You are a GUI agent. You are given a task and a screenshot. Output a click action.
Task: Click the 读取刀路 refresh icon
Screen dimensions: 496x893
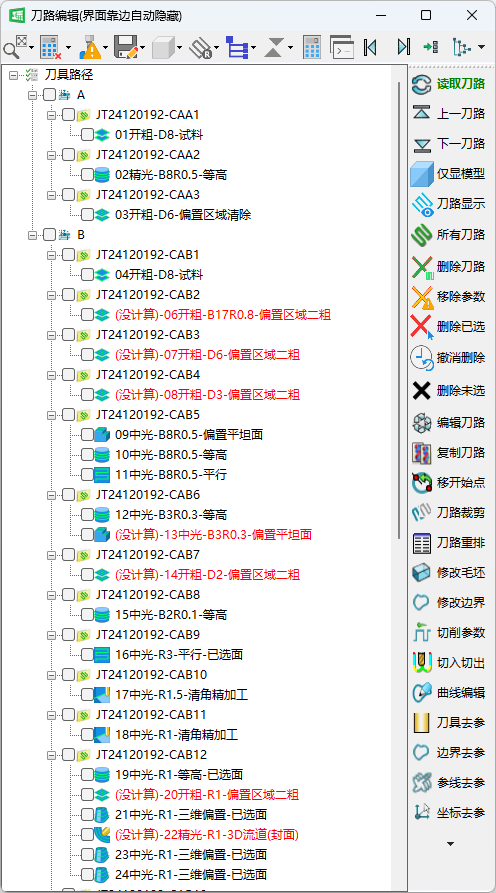click(422, 84)
